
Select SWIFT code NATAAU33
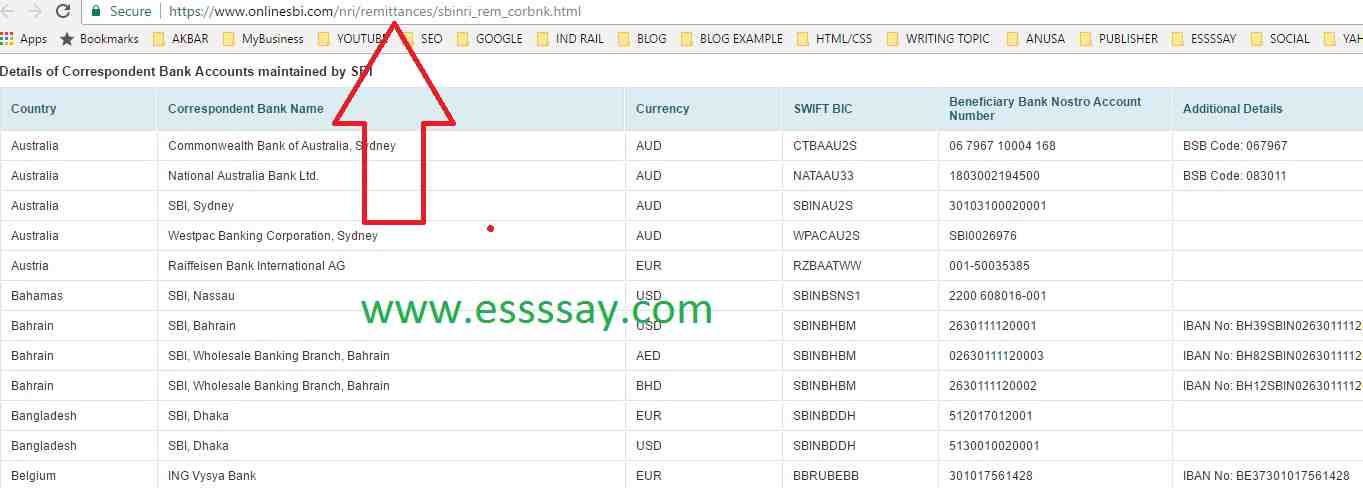point(825,176)
